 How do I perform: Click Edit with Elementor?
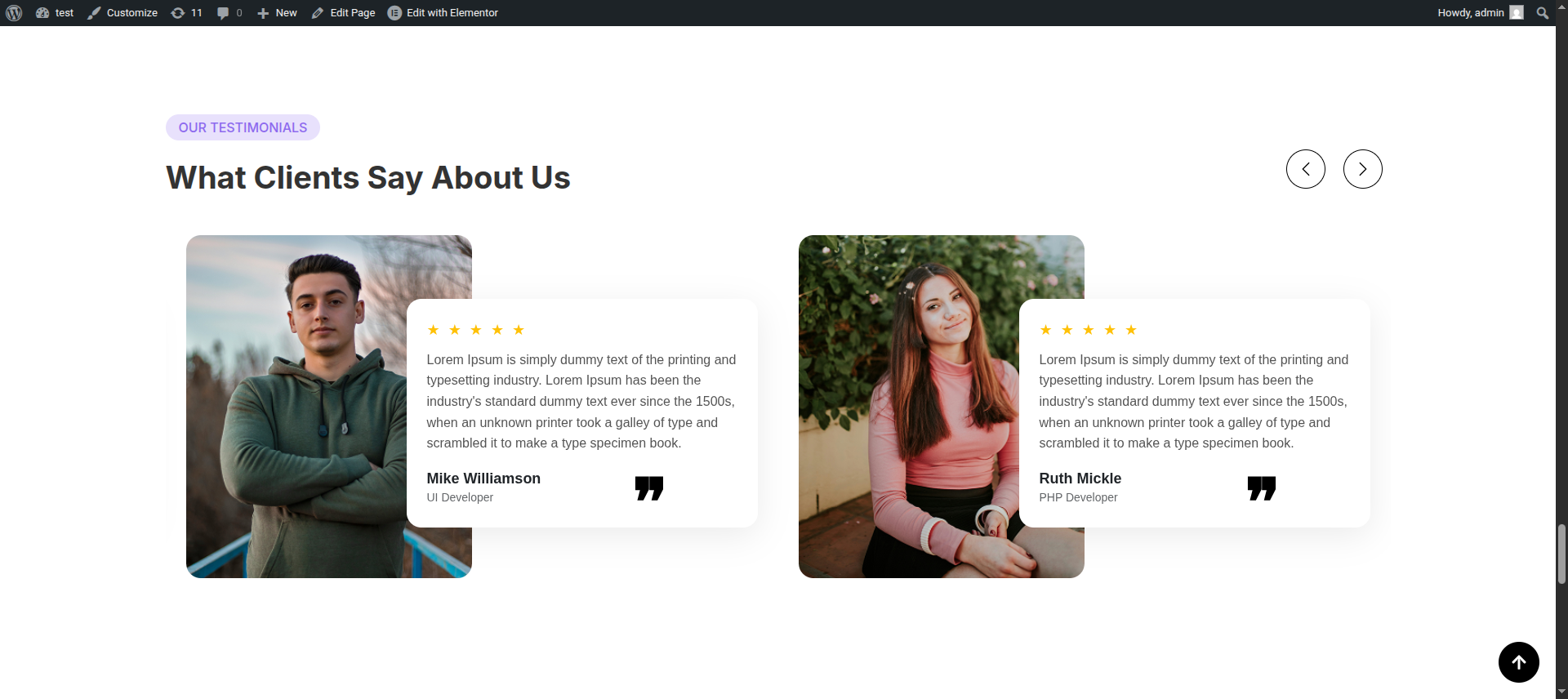coord(443,13)
